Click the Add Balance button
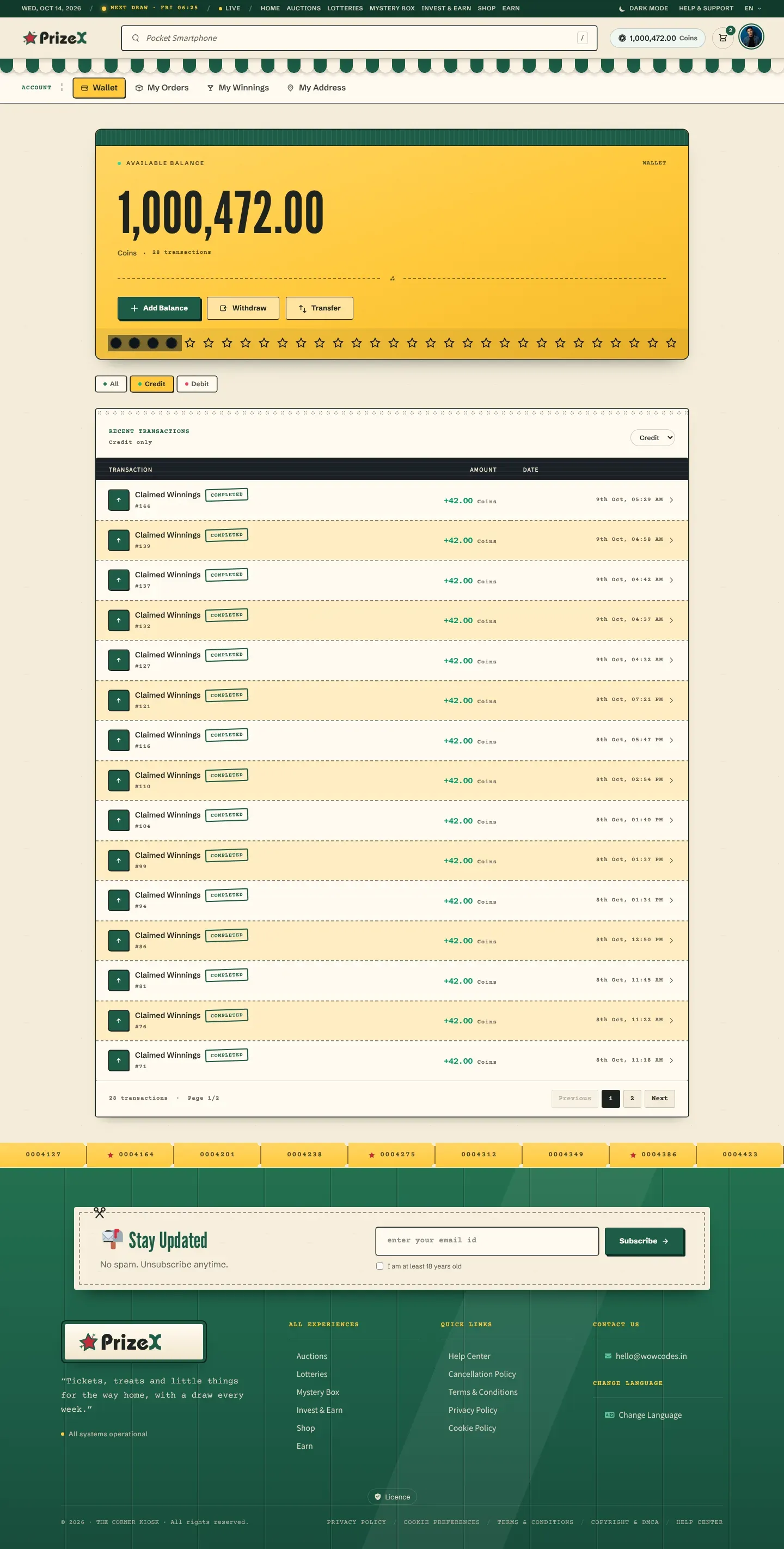The height and width of the screenshot is (1549, 784). (160, 308)
